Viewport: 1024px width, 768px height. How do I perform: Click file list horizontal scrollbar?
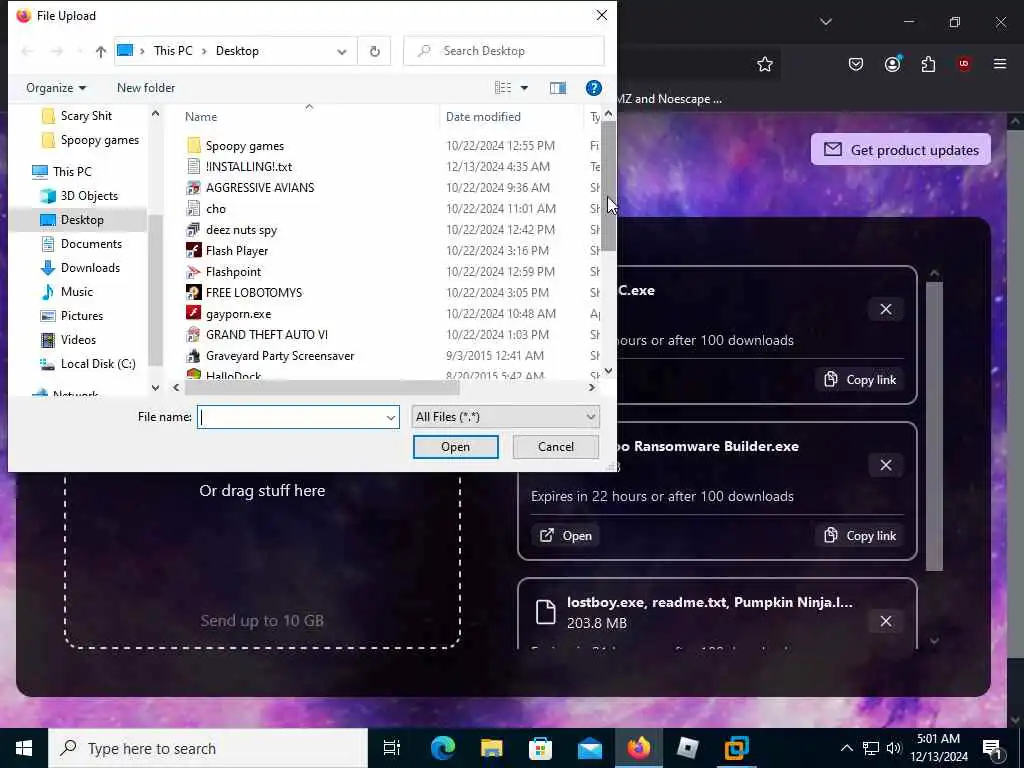click(x=323, y=387)
